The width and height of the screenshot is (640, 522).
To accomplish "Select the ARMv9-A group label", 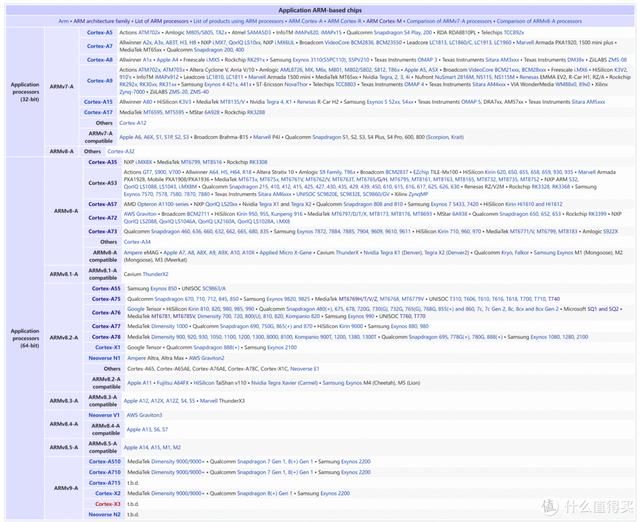I will (66, 488).
